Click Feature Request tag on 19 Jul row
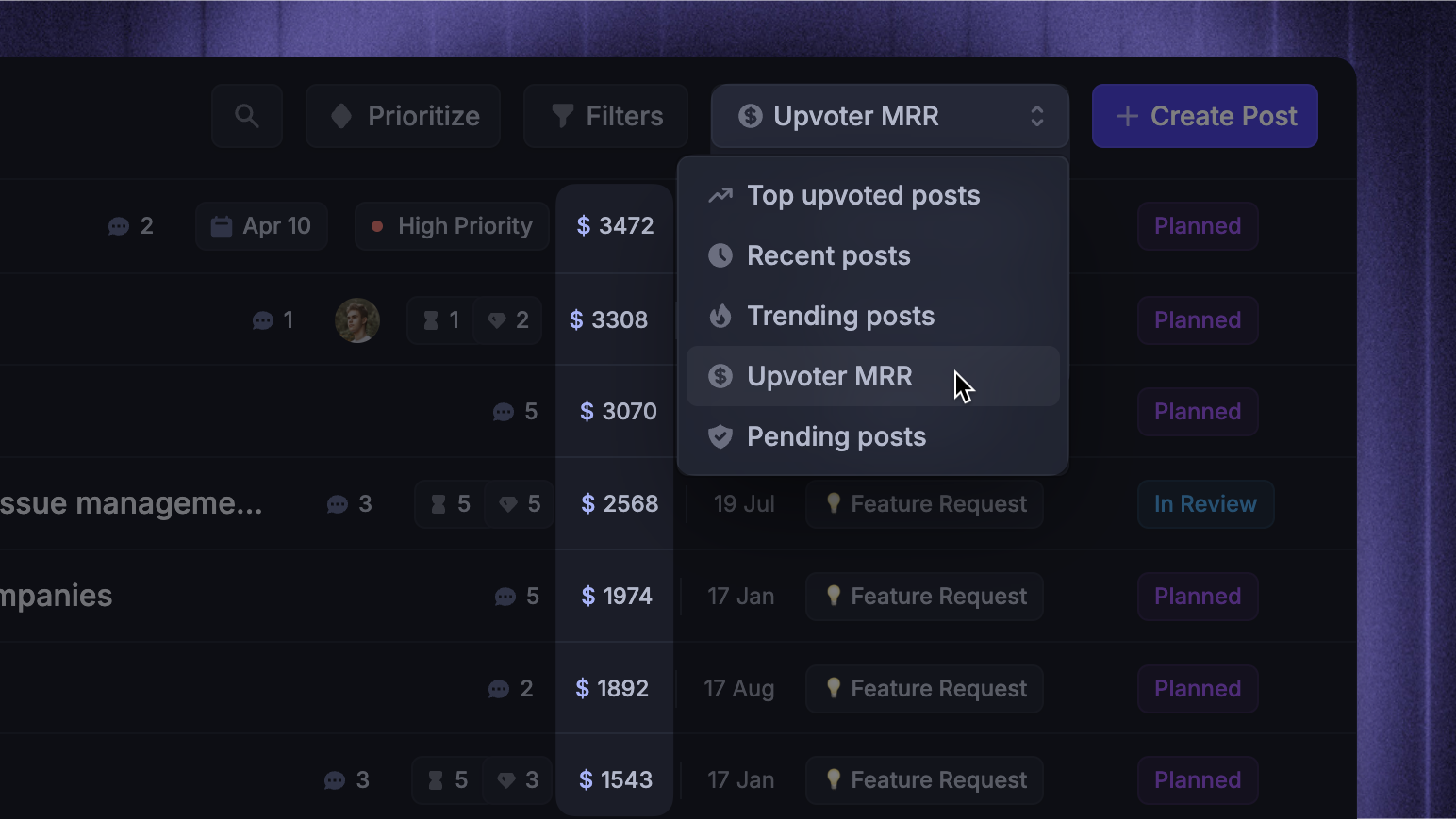Image resolution: width=1456 pixels, height=819 pixels. tap(924, 504)
